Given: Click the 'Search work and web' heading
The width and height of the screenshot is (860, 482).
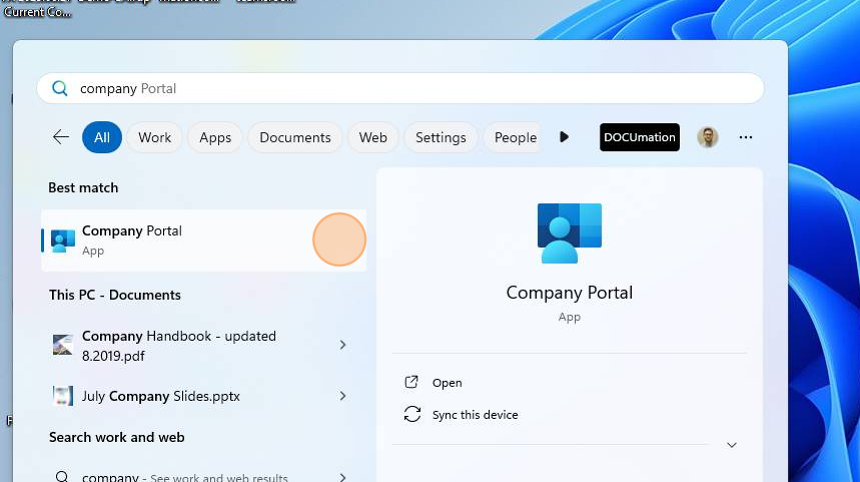Looking at the screenshot, I should click(x=117, y=437).
